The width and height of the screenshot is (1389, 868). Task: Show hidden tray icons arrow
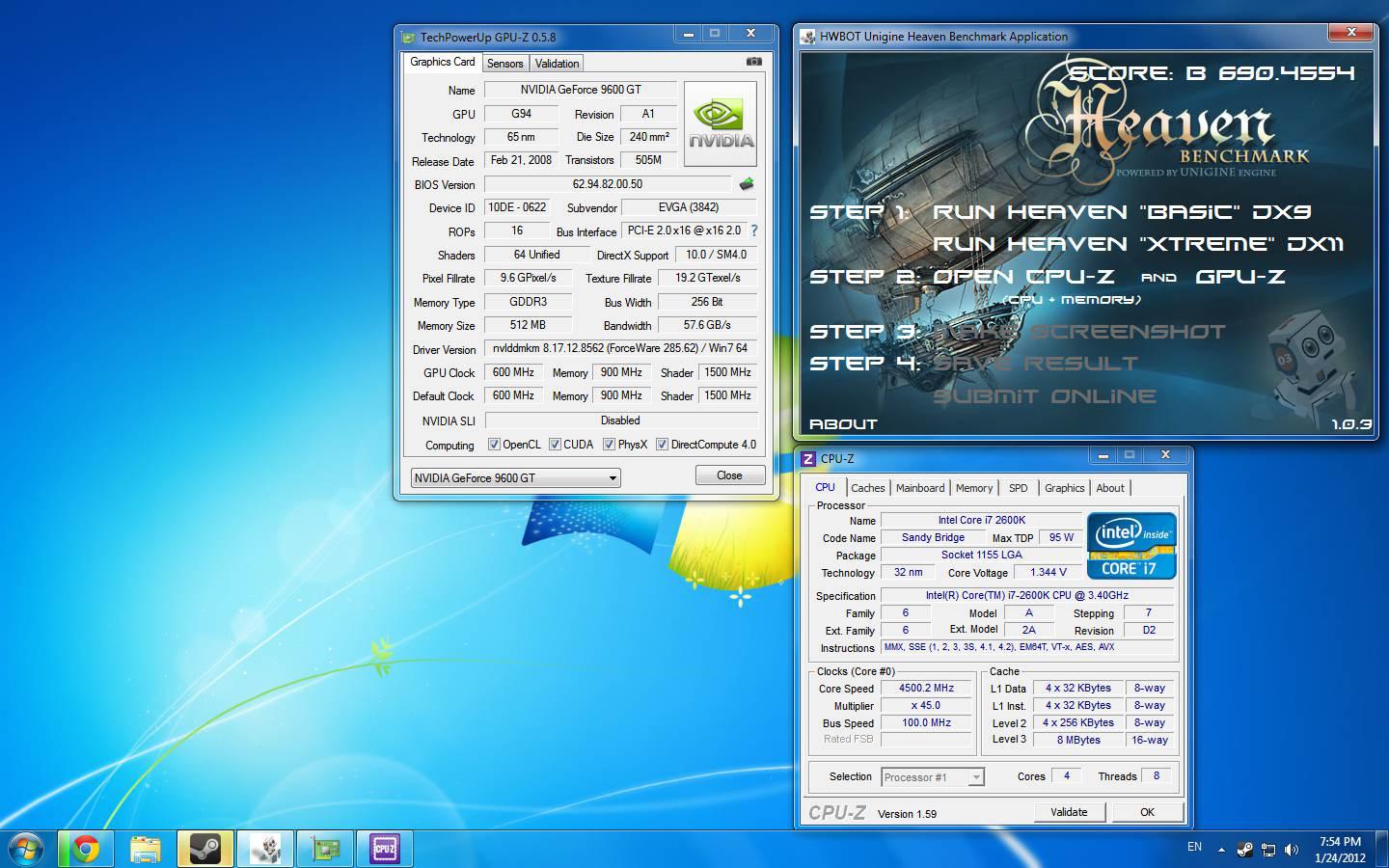pyautogui.click(x=1221, y=850)
